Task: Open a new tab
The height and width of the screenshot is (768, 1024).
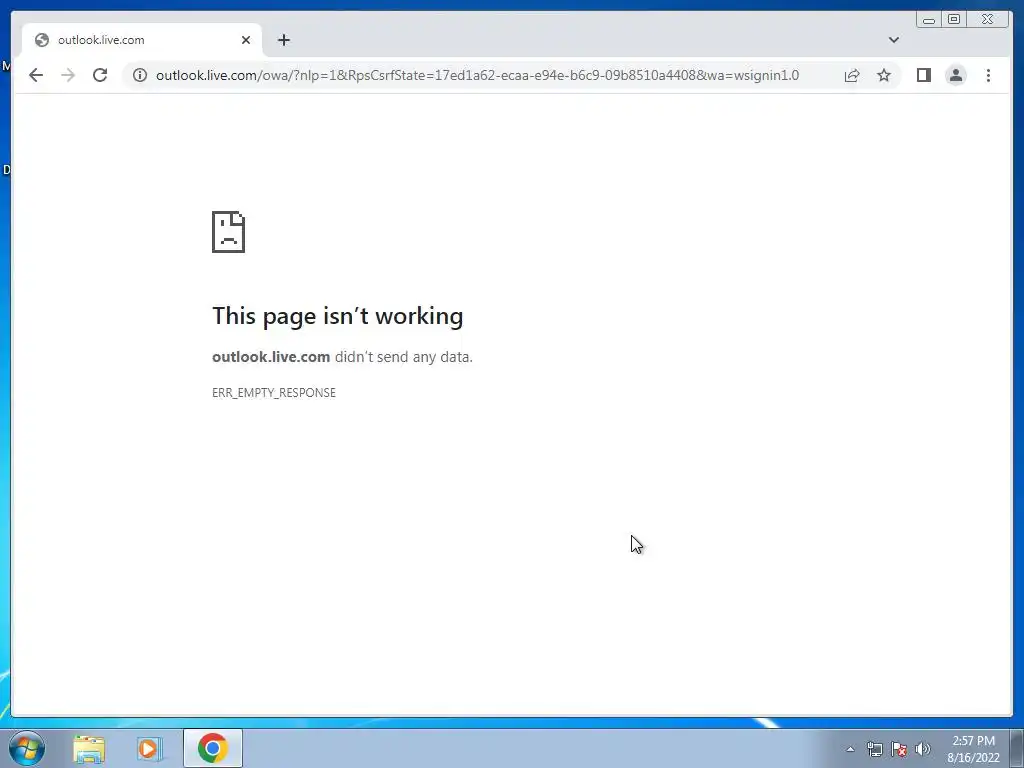Action: (283, 40)
